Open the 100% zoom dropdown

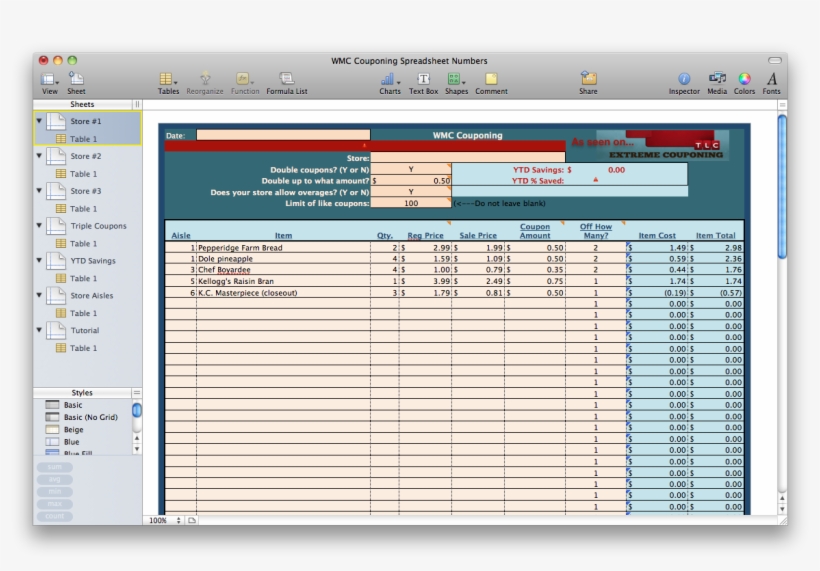[164, 520]
